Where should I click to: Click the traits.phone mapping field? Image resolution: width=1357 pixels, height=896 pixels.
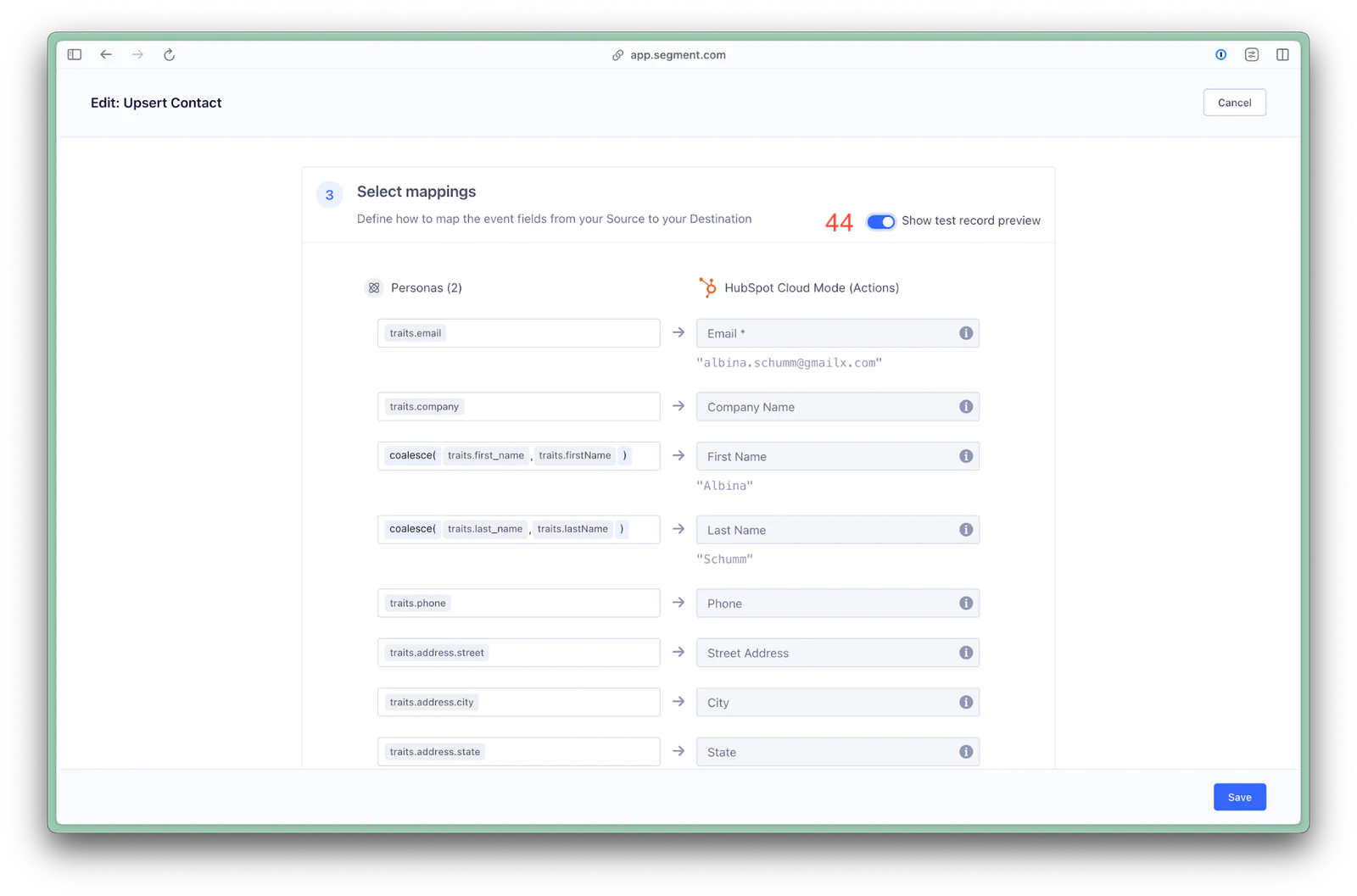[551, 604]
